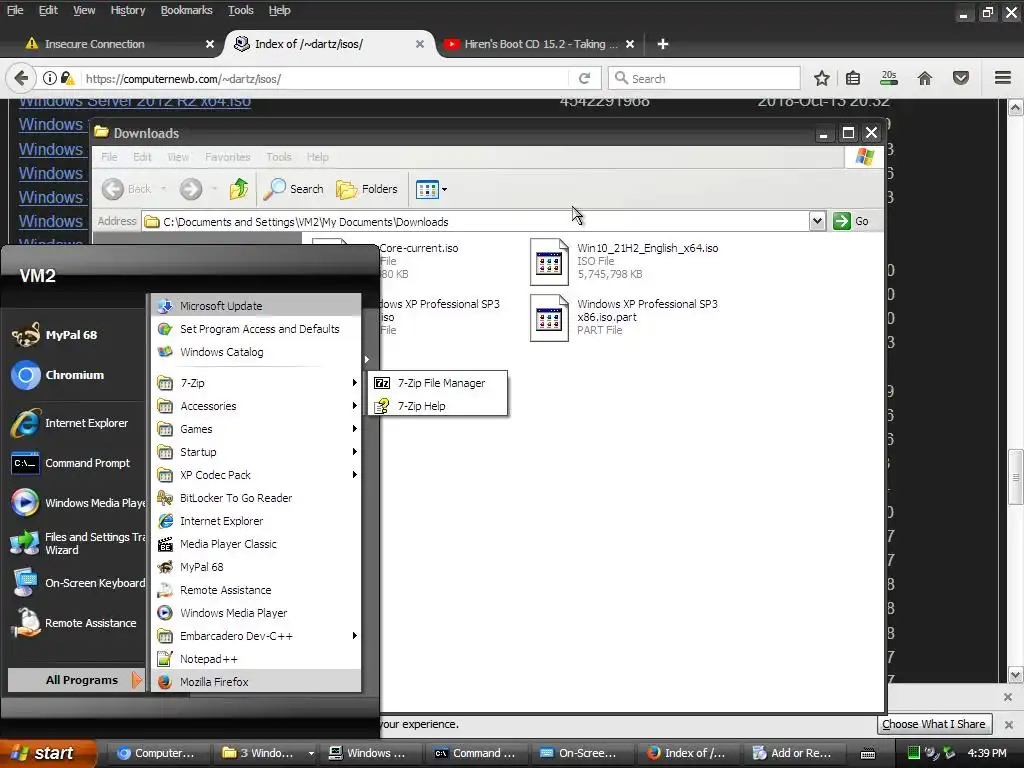Switch to Command taskbar button

(477, 753)
